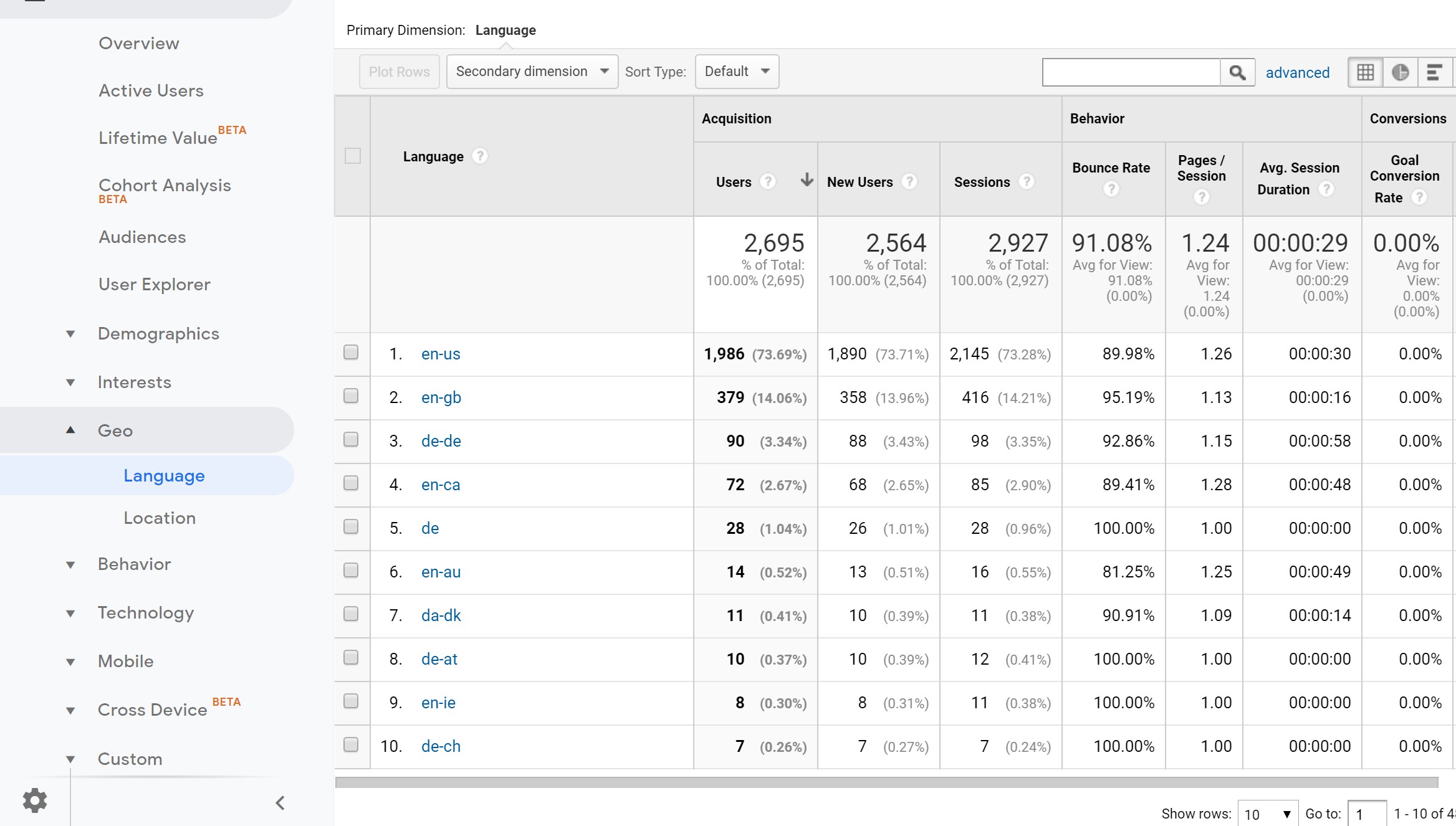Open the en-ca language link
Image resolution: width=1456 pixels, height=826 pixels.
[441, 485]
